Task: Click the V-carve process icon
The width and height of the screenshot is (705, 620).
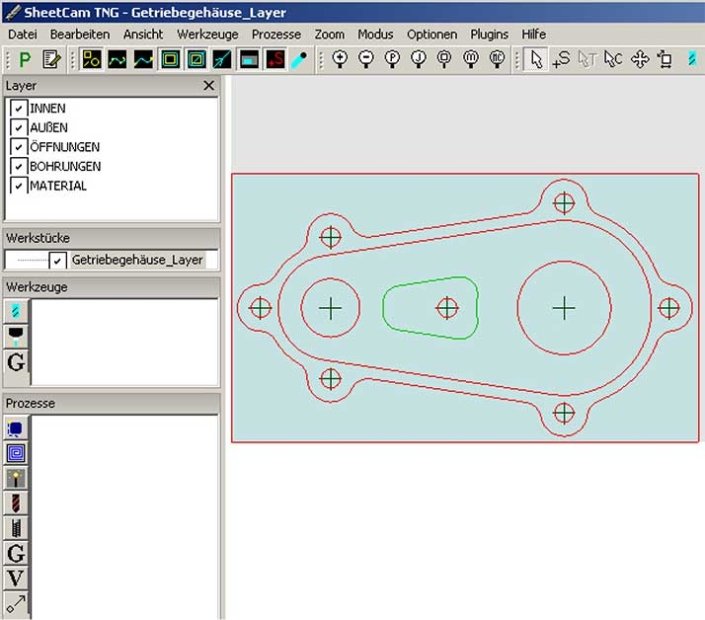Action: pyautogui.click(x=16, y=578)
